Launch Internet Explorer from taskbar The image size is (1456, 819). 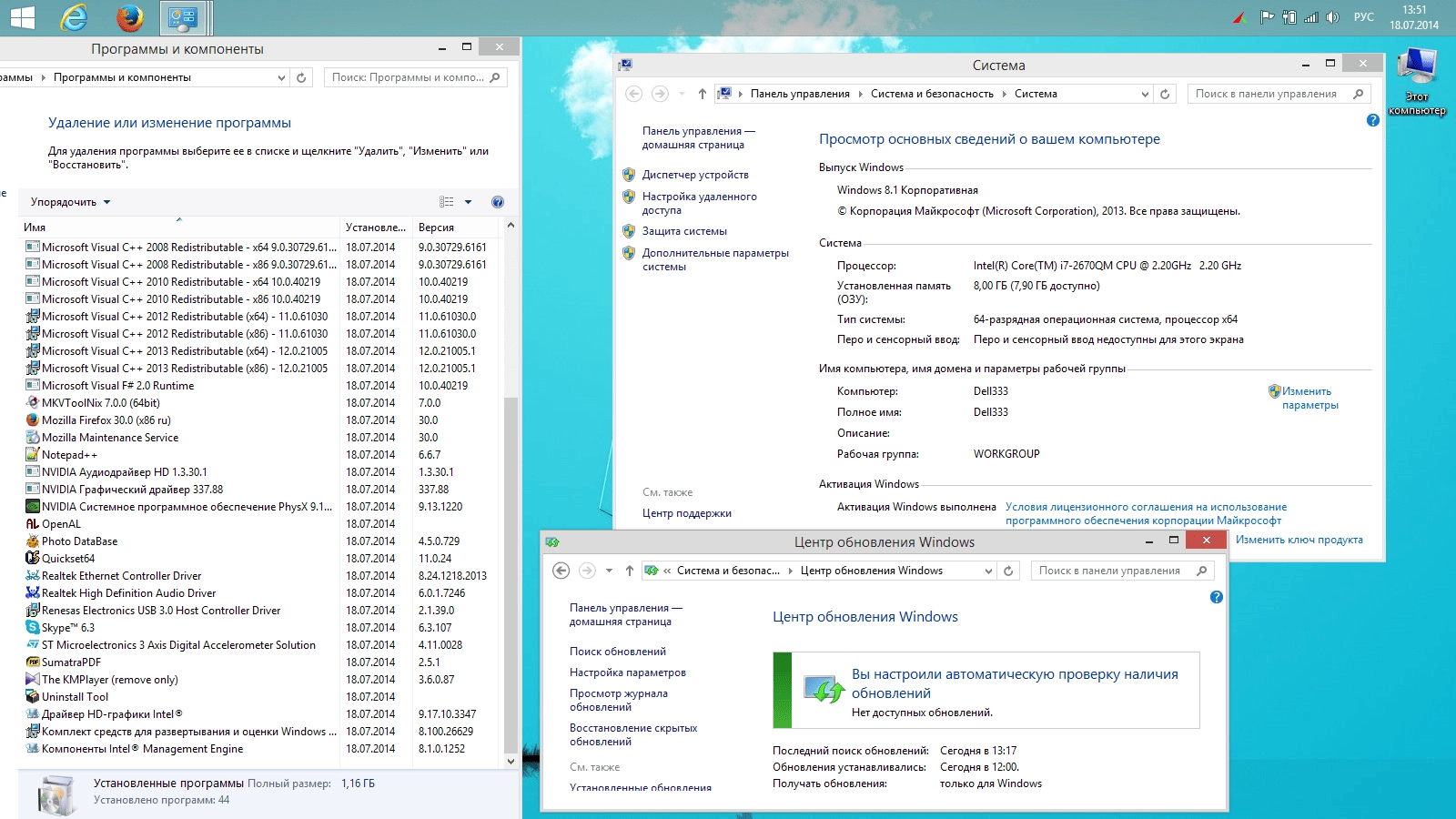point(74,17)
